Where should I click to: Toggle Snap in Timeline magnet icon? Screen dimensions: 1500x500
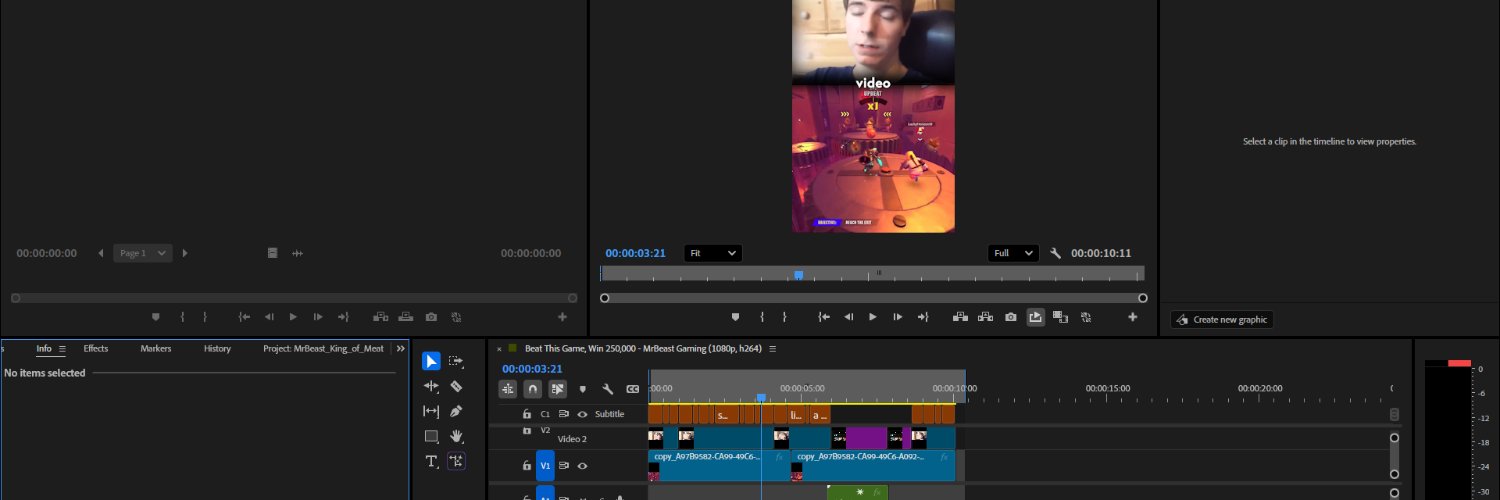tap(533, 389)
